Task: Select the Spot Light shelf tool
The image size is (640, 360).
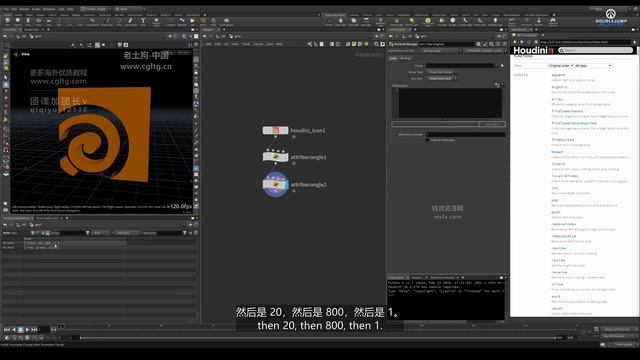Action: (353, 21)
